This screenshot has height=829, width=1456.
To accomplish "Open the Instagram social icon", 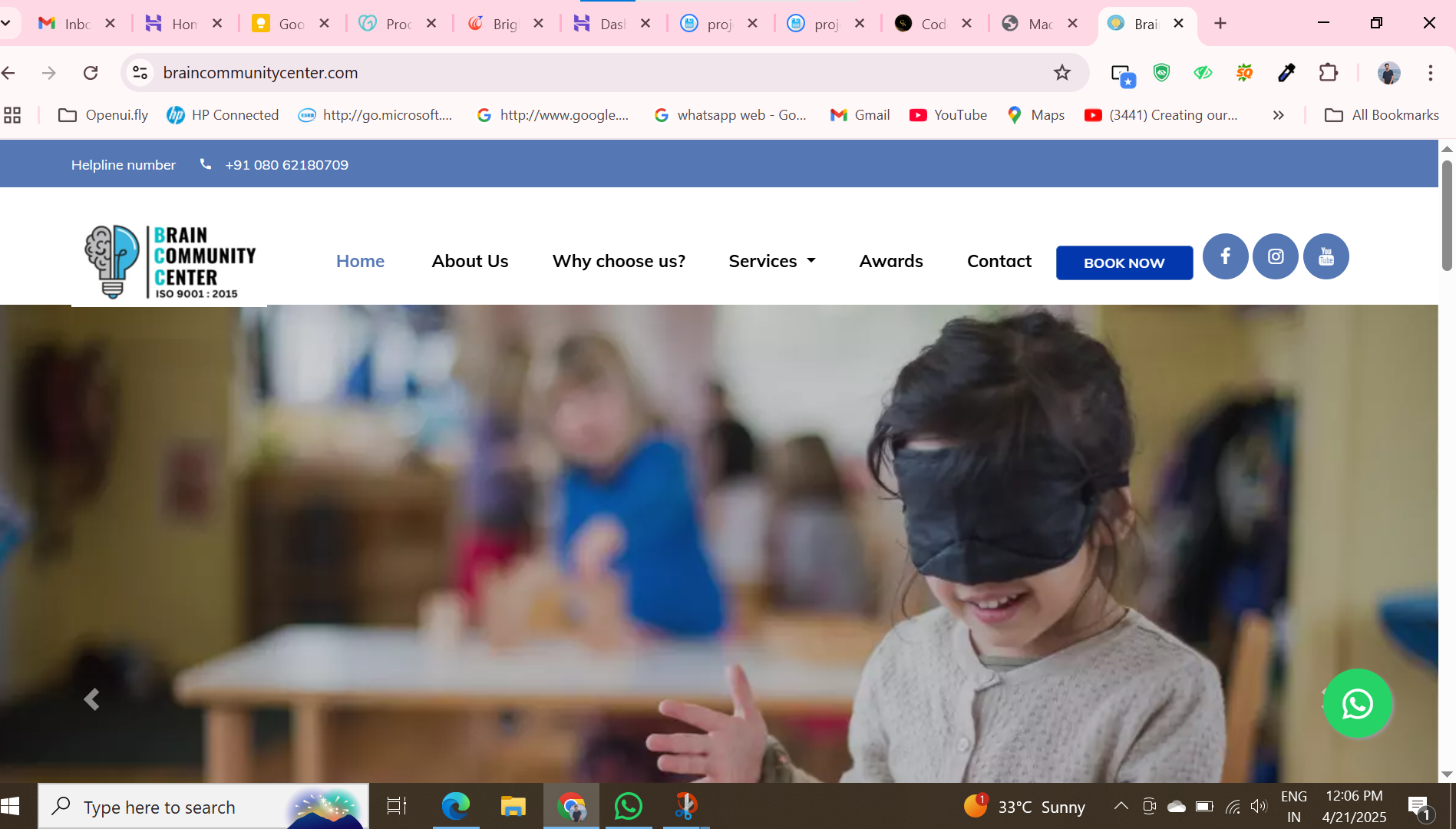I will coord(1275,256).
